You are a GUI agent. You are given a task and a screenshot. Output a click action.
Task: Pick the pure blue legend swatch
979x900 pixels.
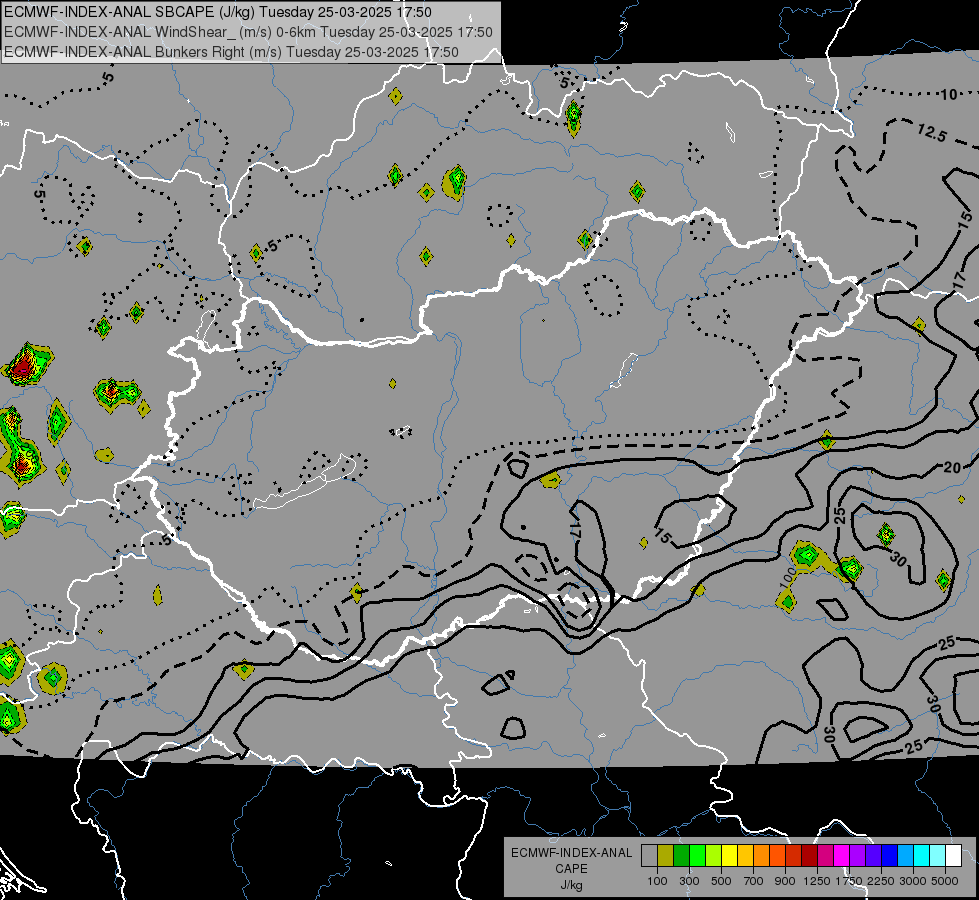pyautogui.click(x=890, y=856)
